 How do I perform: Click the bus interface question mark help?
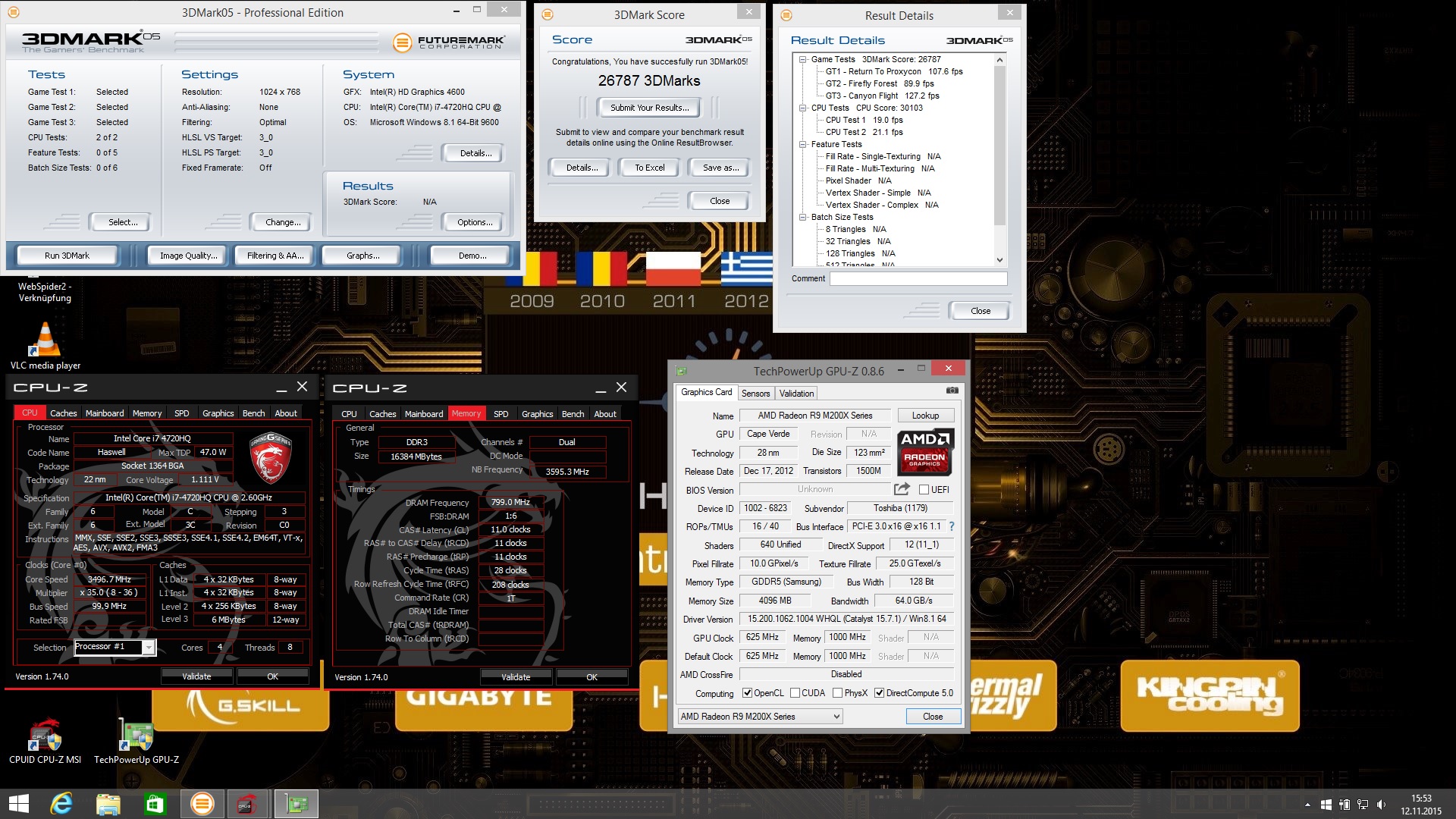[951, 526]
